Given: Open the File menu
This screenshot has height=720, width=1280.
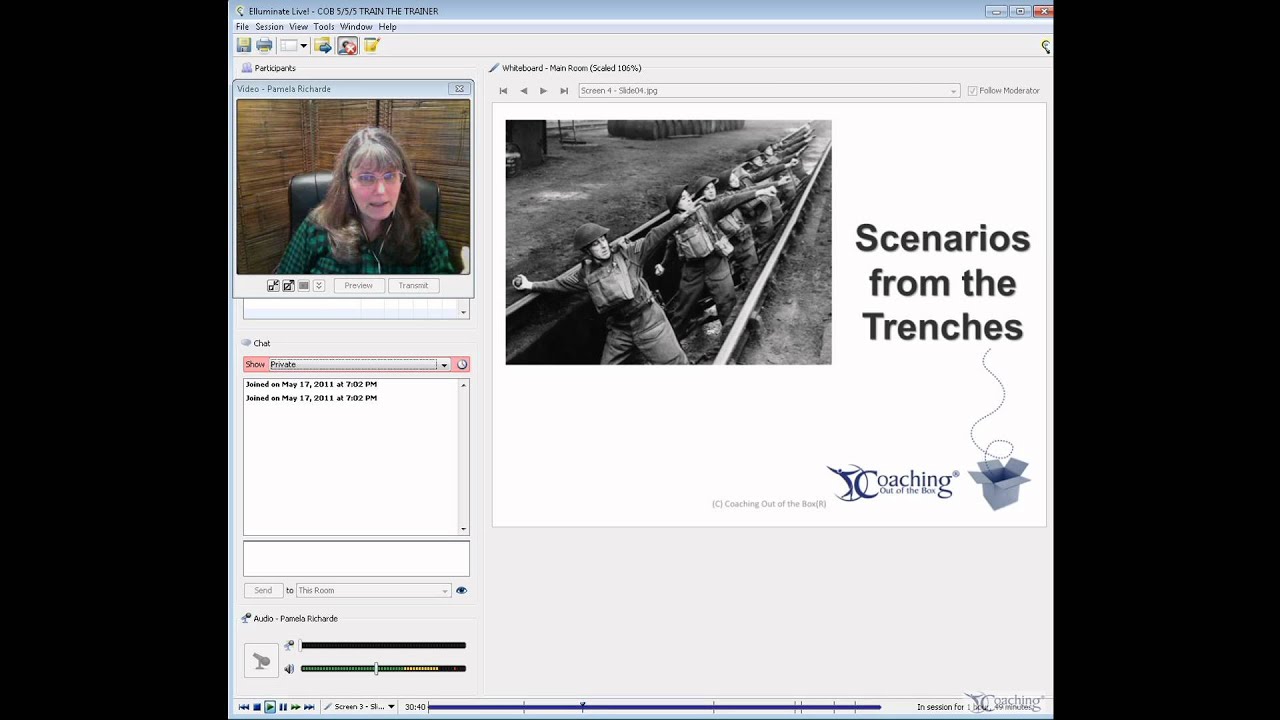Looking at the screenshot, I should coord(242,27).
